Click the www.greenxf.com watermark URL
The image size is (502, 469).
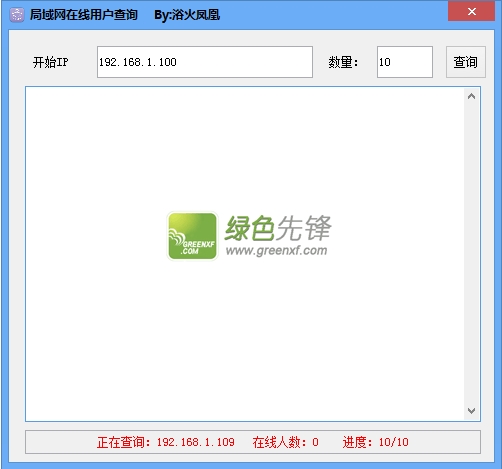tap(277, 250)
